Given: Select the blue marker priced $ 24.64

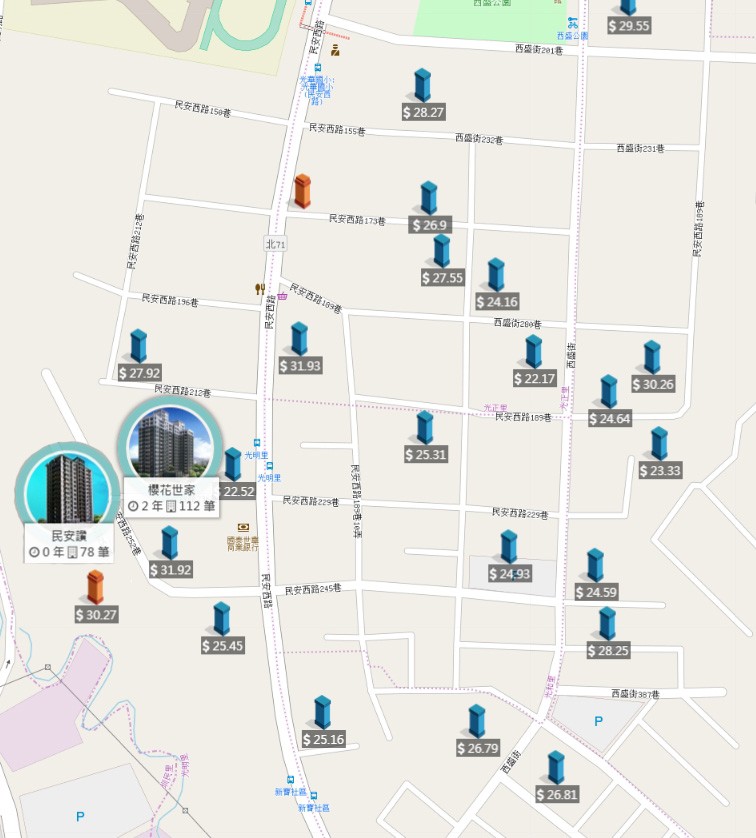Looking at the screenshot, I should click(x=609, y=391).
